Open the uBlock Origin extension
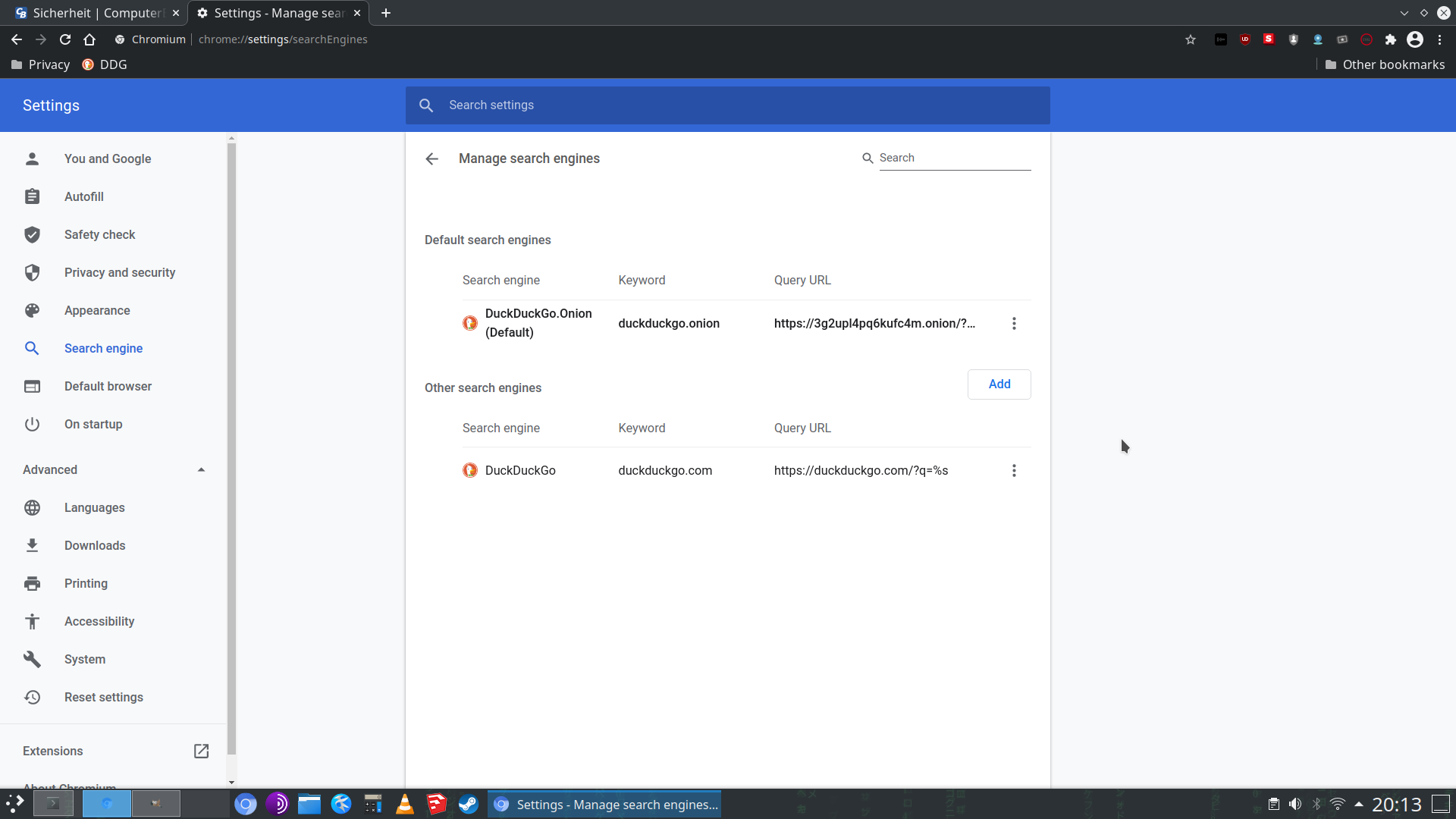Image resolution: width=1456 pixels, height=819 pixels. [x=1245, y=39]
